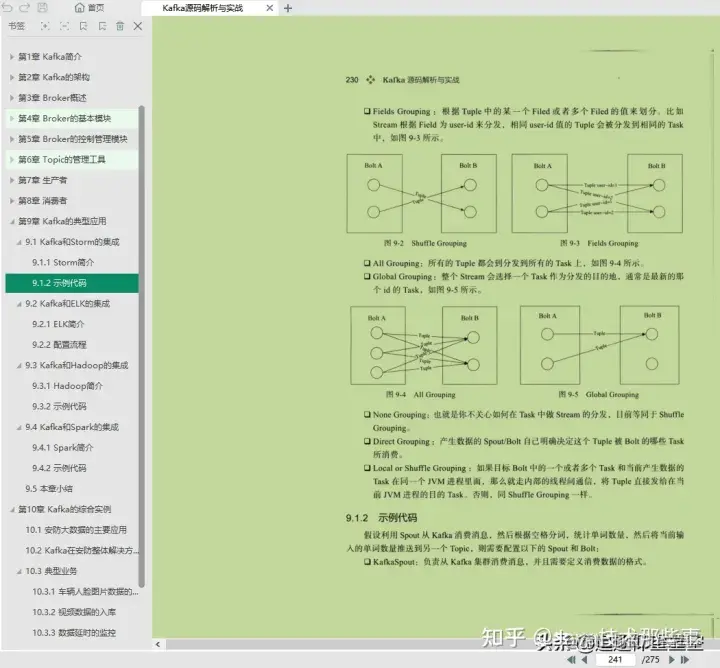Screen dimensions: 720x668
Task: Collapse the 9.1 Kafka和Storm的集成 arrow
Action: (19, 242)
